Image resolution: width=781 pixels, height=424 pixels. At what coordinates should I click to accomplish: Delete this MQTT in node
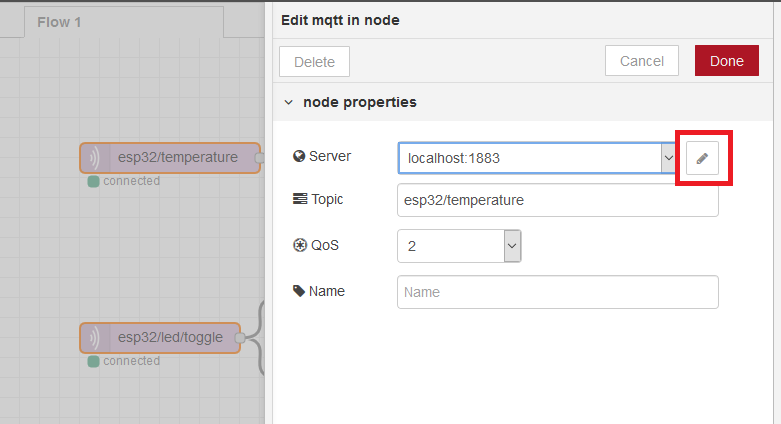point(314,62)
